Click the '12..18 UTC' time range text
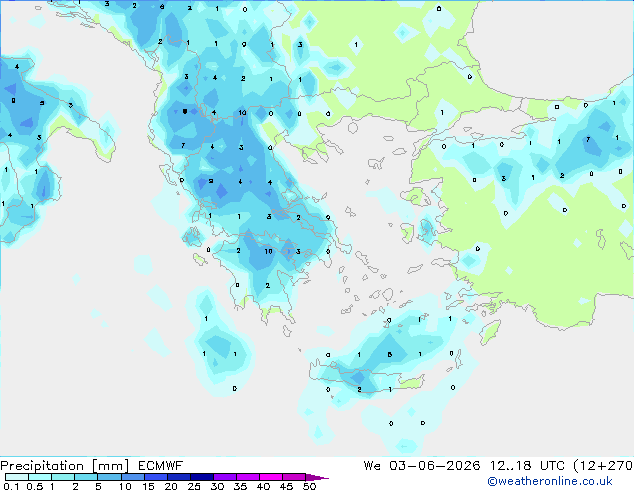Image resolution: width=634 pixels, height=490 pixels. click(527, 466)
